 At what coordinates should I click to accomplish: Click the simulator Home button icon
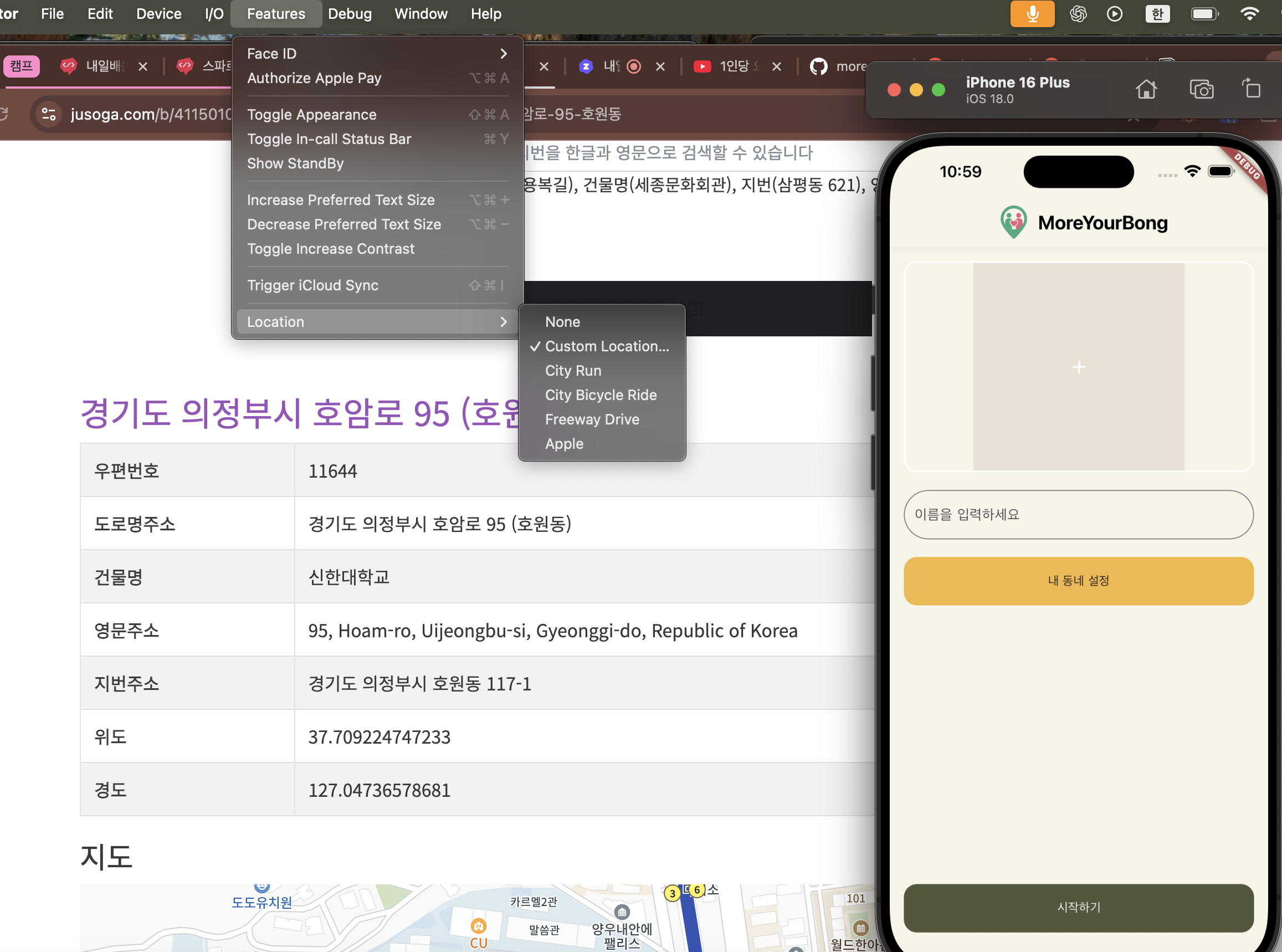(1146, 89)
